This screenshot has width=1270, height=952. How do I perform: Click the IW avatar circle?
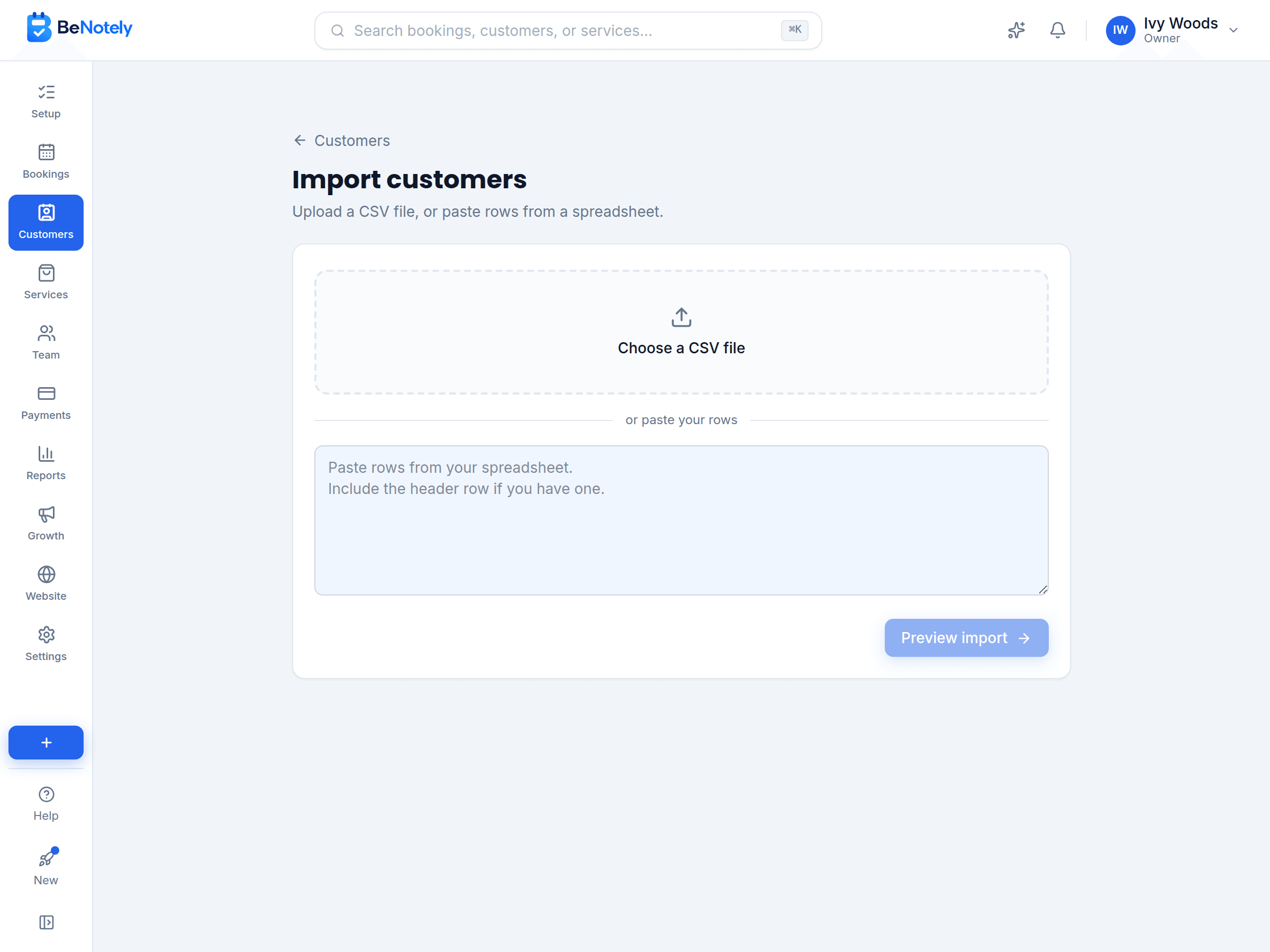tap(1120, 31)
